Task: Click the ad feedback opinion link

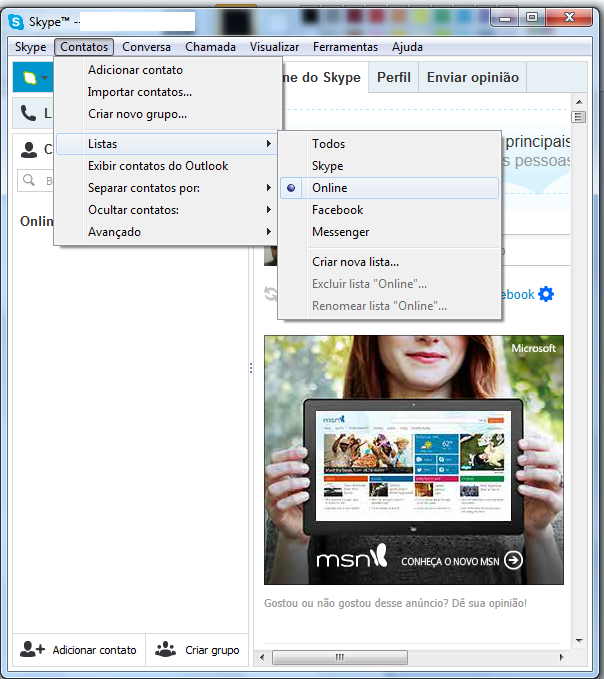Action: pos(395,603)
